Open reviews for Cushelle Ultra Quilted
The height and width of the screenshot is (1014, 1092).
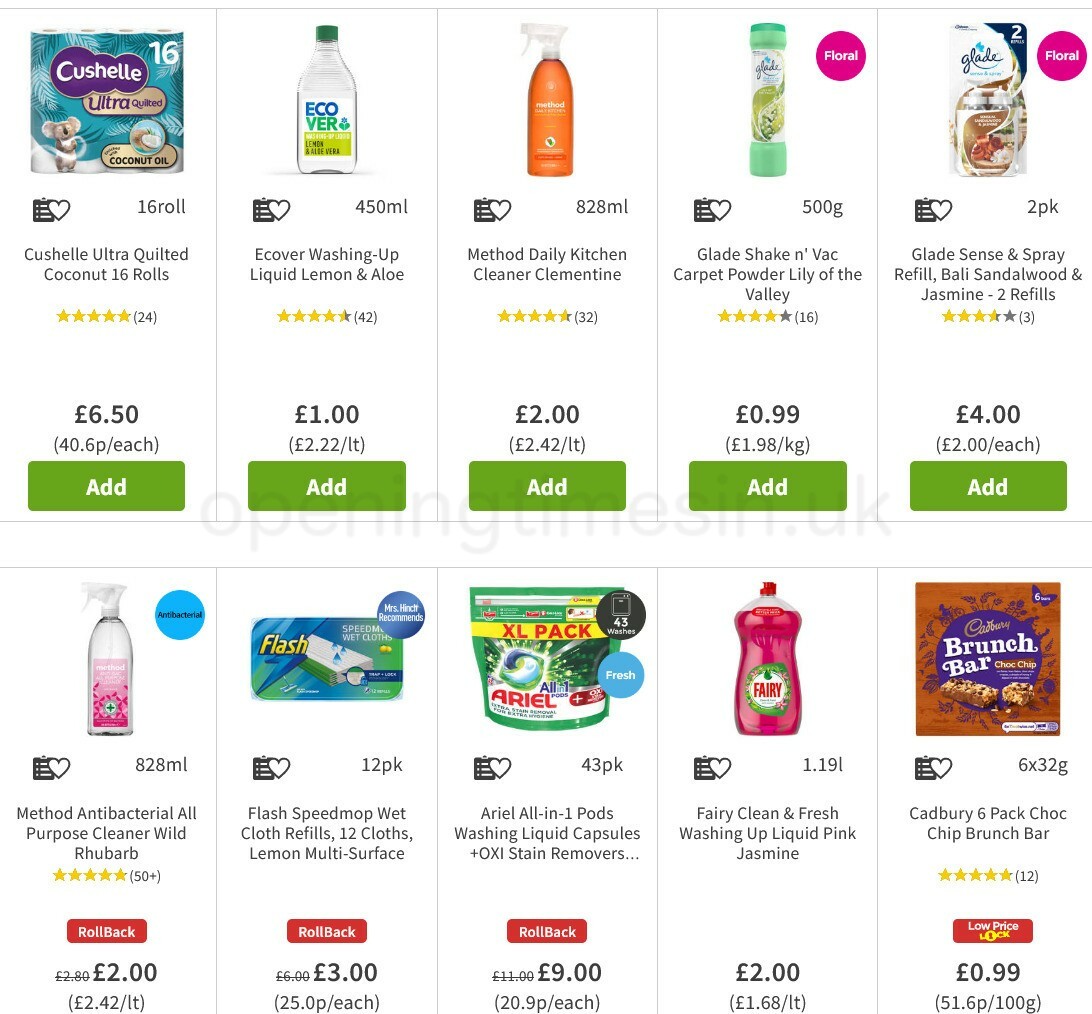(106, 316)
